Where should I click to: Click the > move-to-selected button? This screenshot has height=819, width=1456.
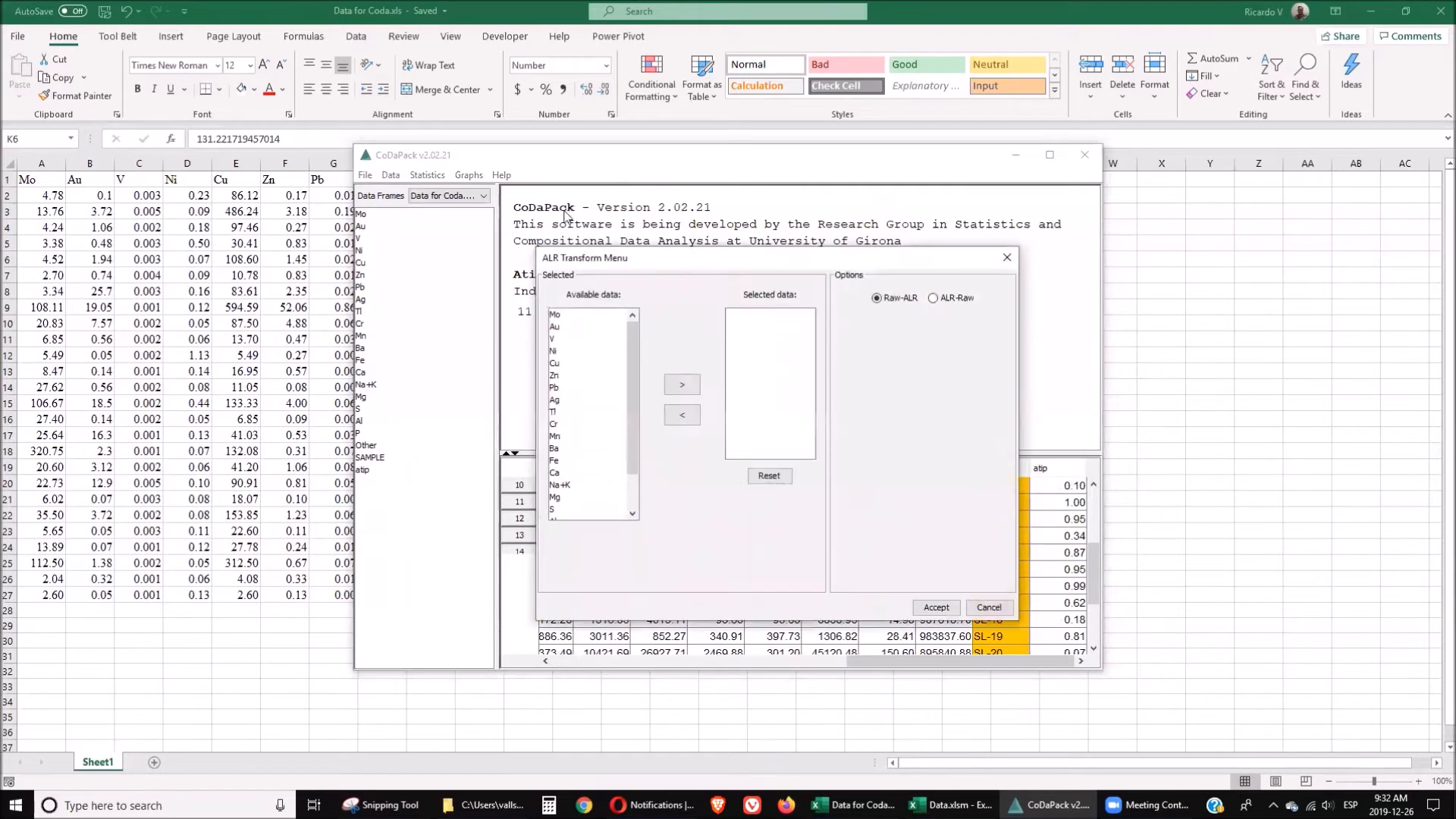(x=682, y=384)
